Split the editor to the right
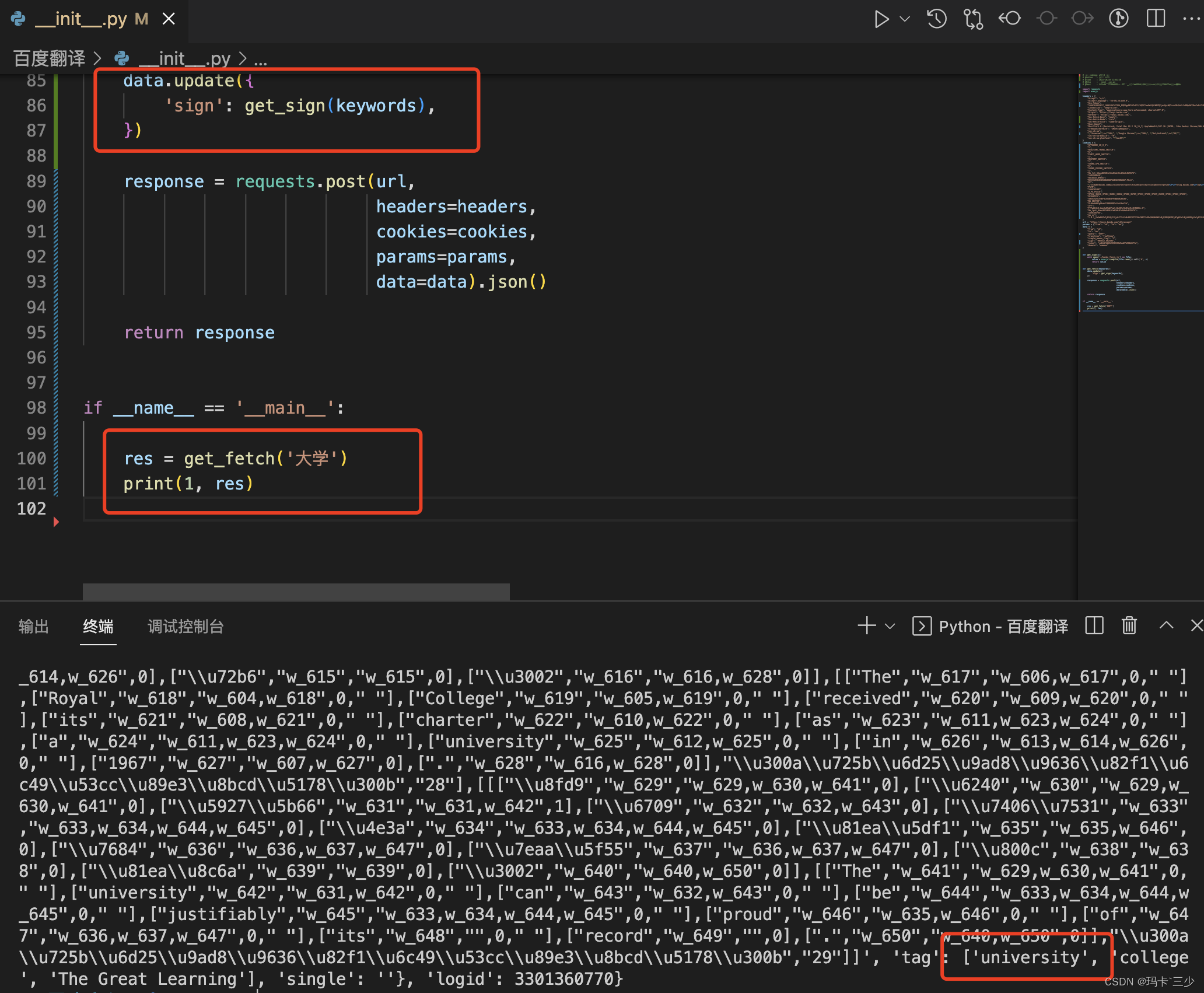Viewport: 1204px width, 993px height. tap(1156, 19)
